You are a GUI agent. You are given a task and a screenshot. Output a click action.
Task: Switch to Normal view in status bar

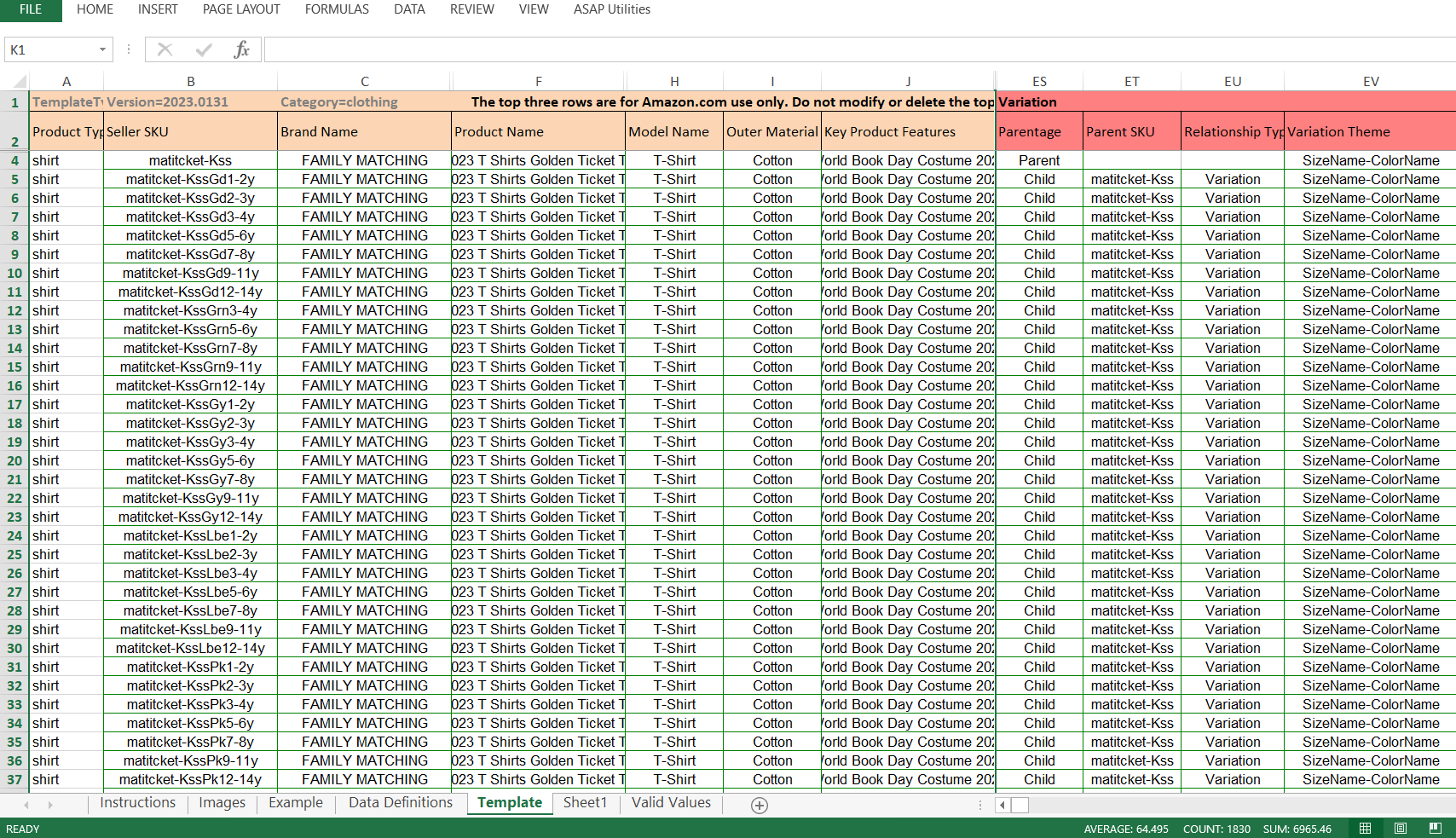[1365, 829]
